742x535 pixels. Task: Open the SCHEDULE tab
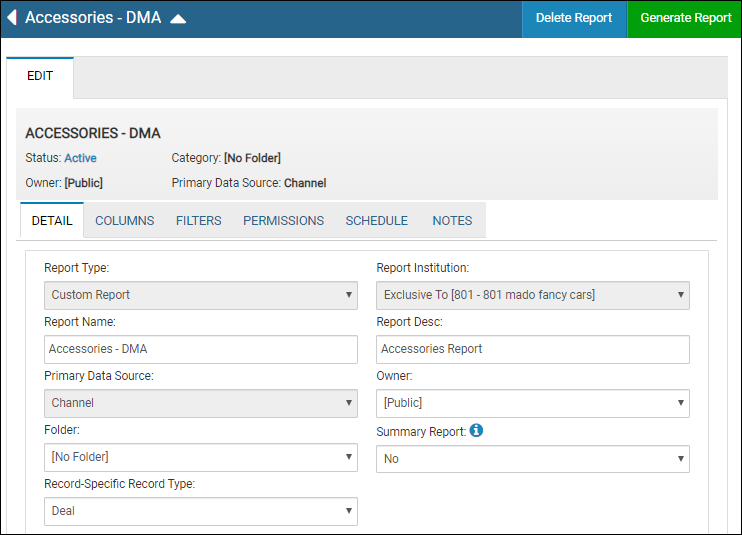pos(377,221)
